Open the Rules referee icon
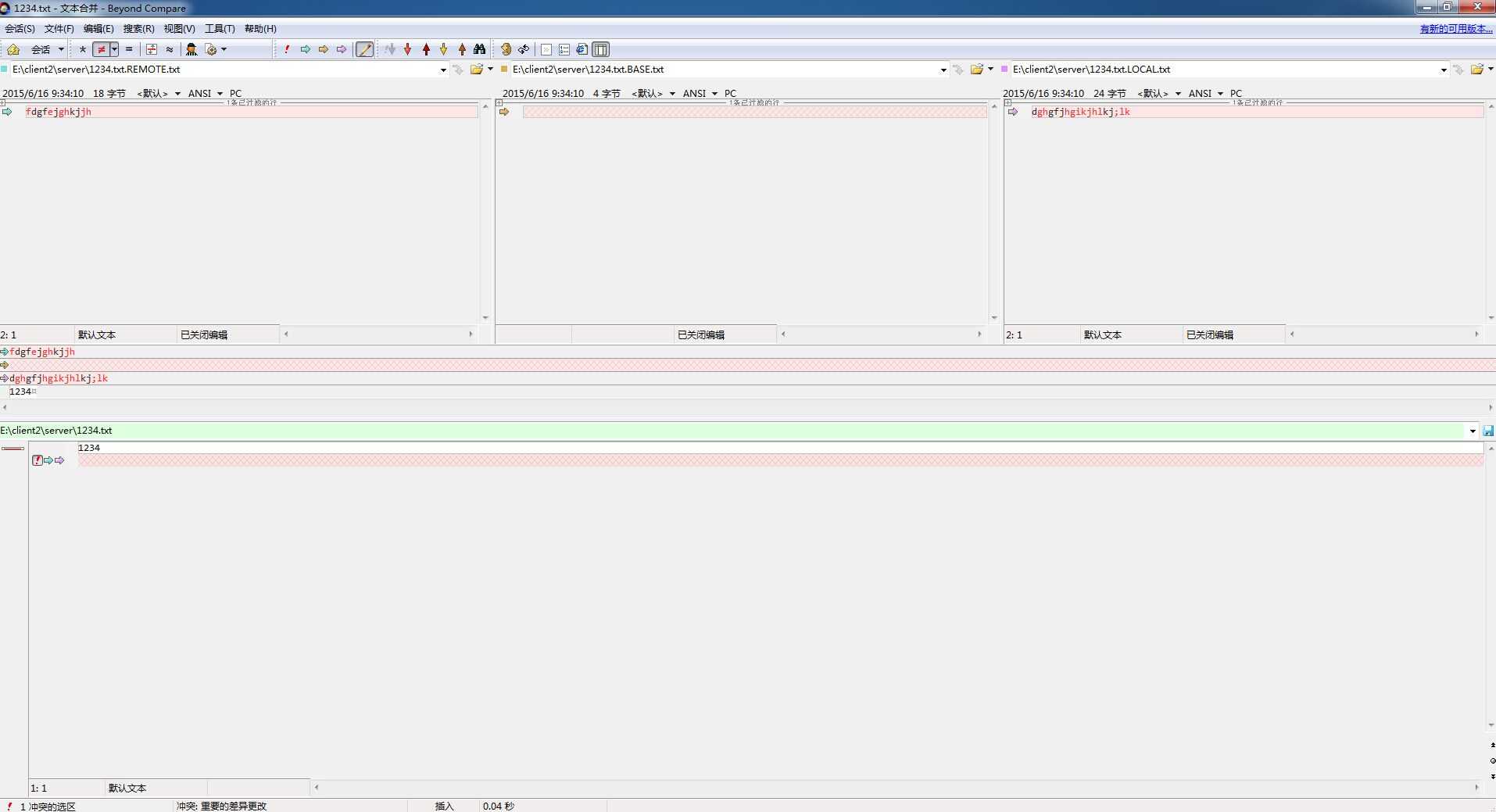1496x812 pixels. [191, 49]
